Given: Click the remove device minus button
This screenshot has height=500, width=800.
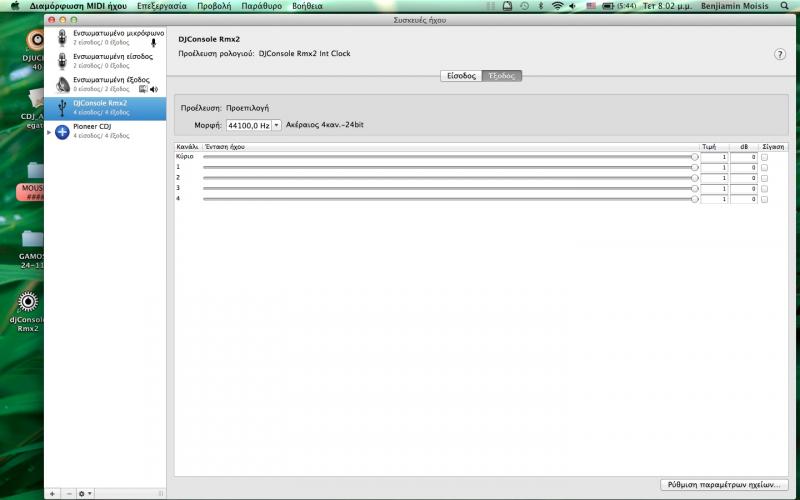Looking at the screenshot, I should tap(69, 493).
